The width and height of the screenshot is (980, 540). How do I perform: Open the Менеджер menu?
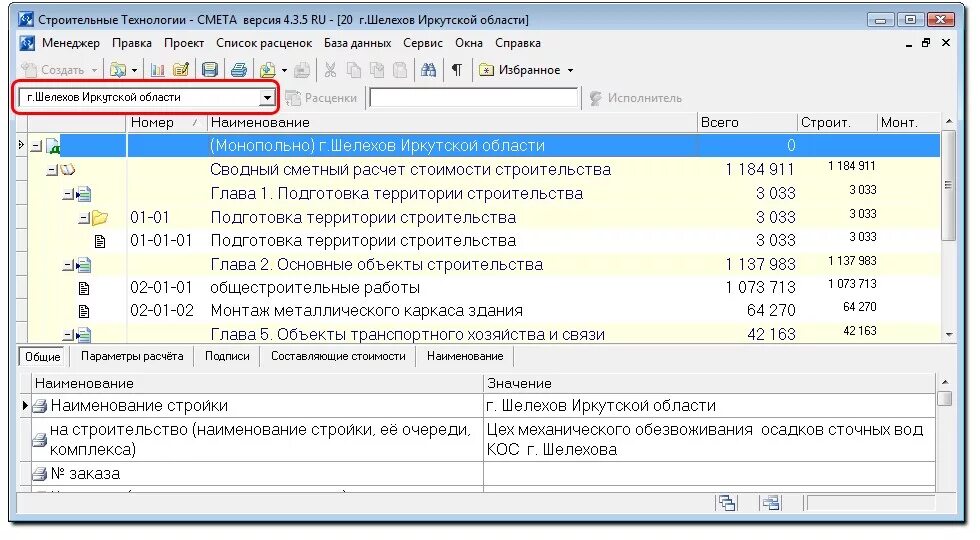point(71,43)
